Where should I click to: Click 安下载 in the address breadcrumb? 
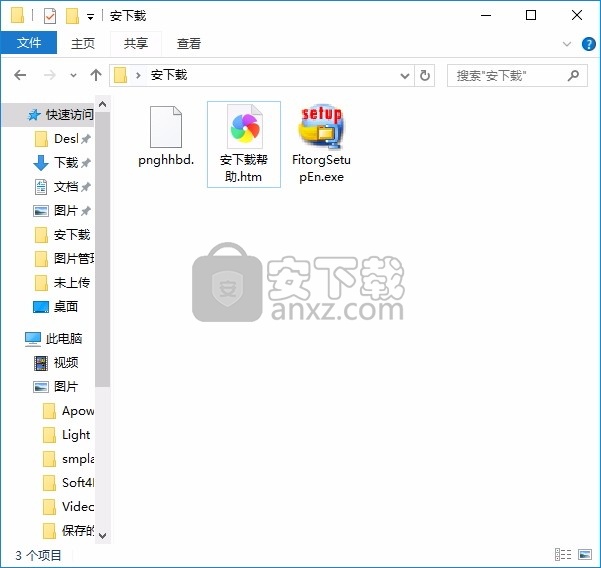tap(169, 75)
